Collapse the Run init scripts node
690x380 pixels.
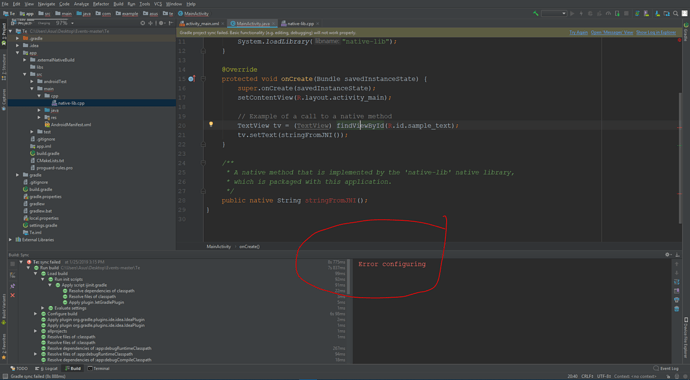[43, 279]
